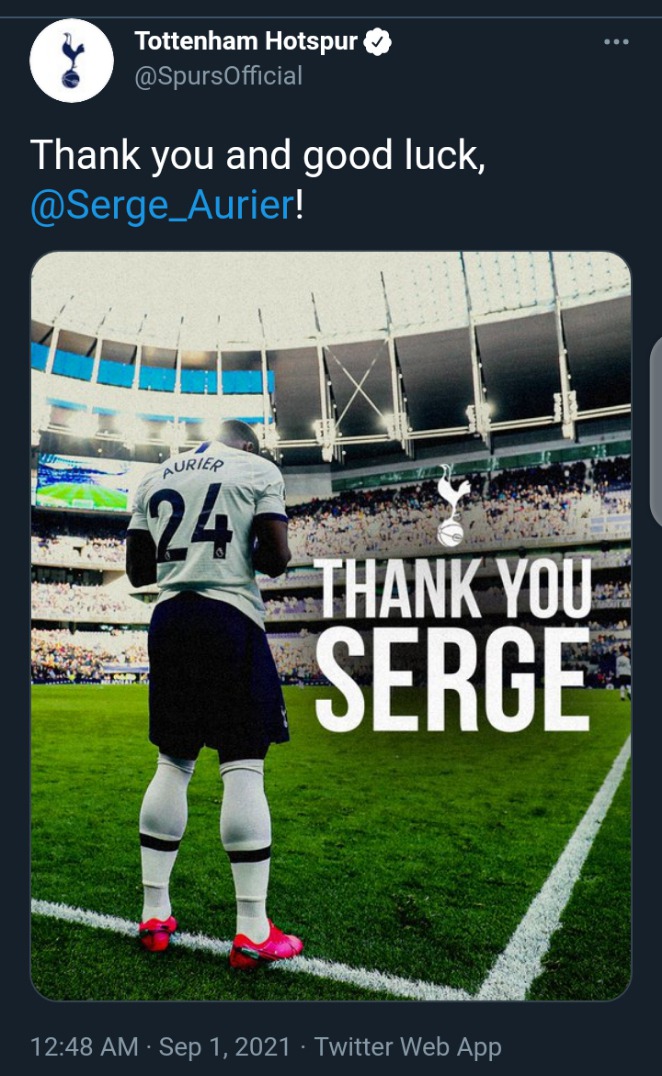Click the tweet text Thank you and good luck

(258, 155)
